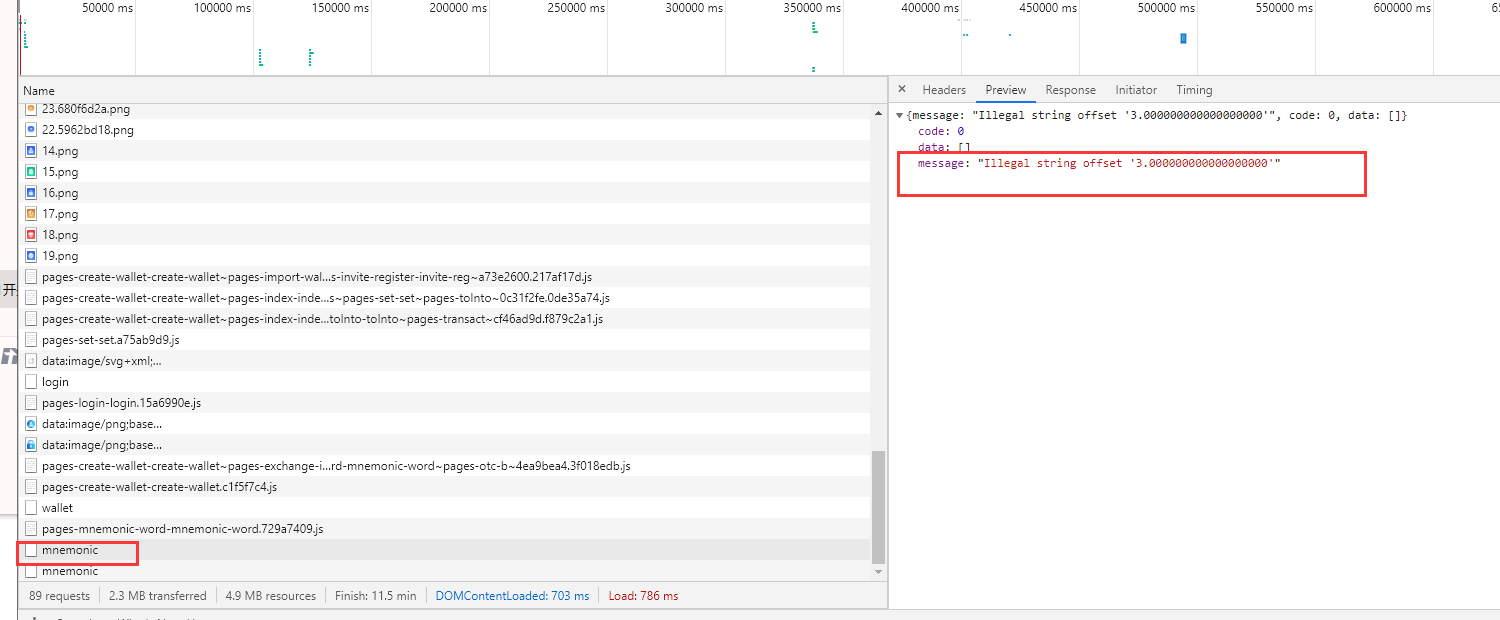The height and width of the screenshot is (620, 1500).
Task: Click the Finish: 11.5 min entry
Action: (x=375, y=596)
